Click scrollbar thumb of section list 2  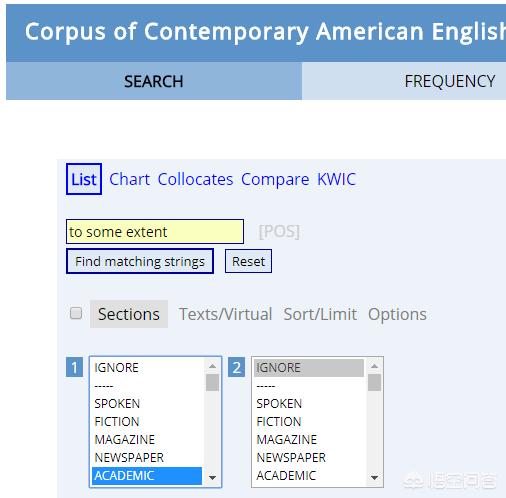(x=374, y=382)
